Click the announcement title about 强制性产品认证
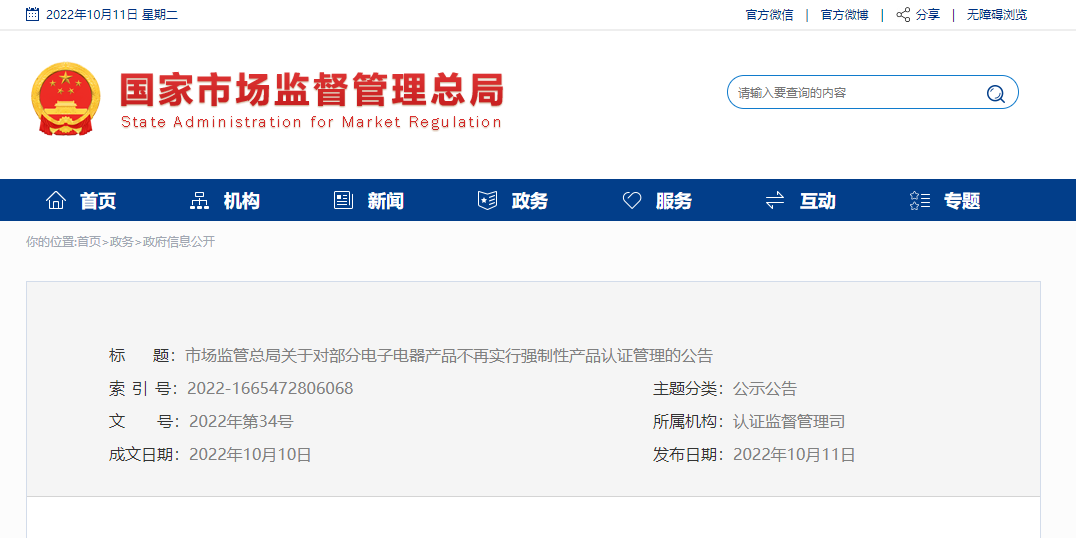The image size is (1076, 538). [449, 355]
